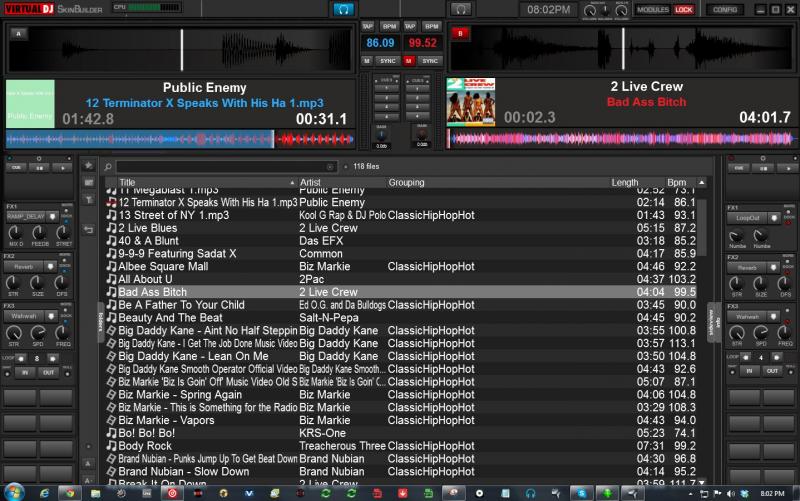Click the search magnifier icon

point(108,167)
